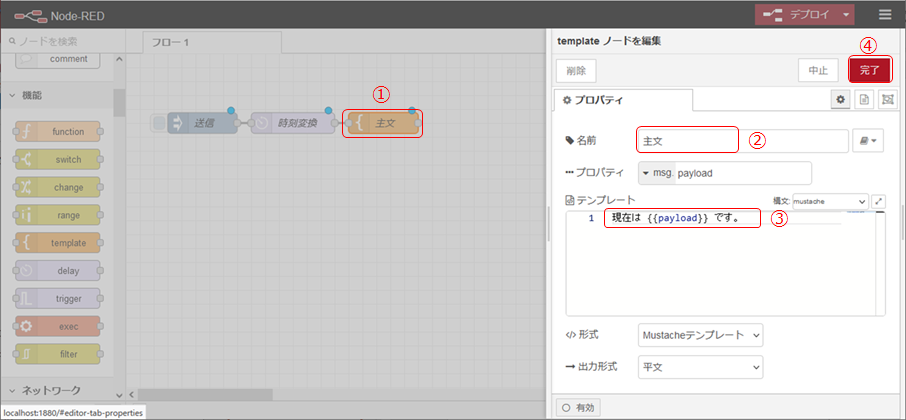Open the node appearance icon tab
The height and width of the screenshot is (420, 906).
(887, 100)
